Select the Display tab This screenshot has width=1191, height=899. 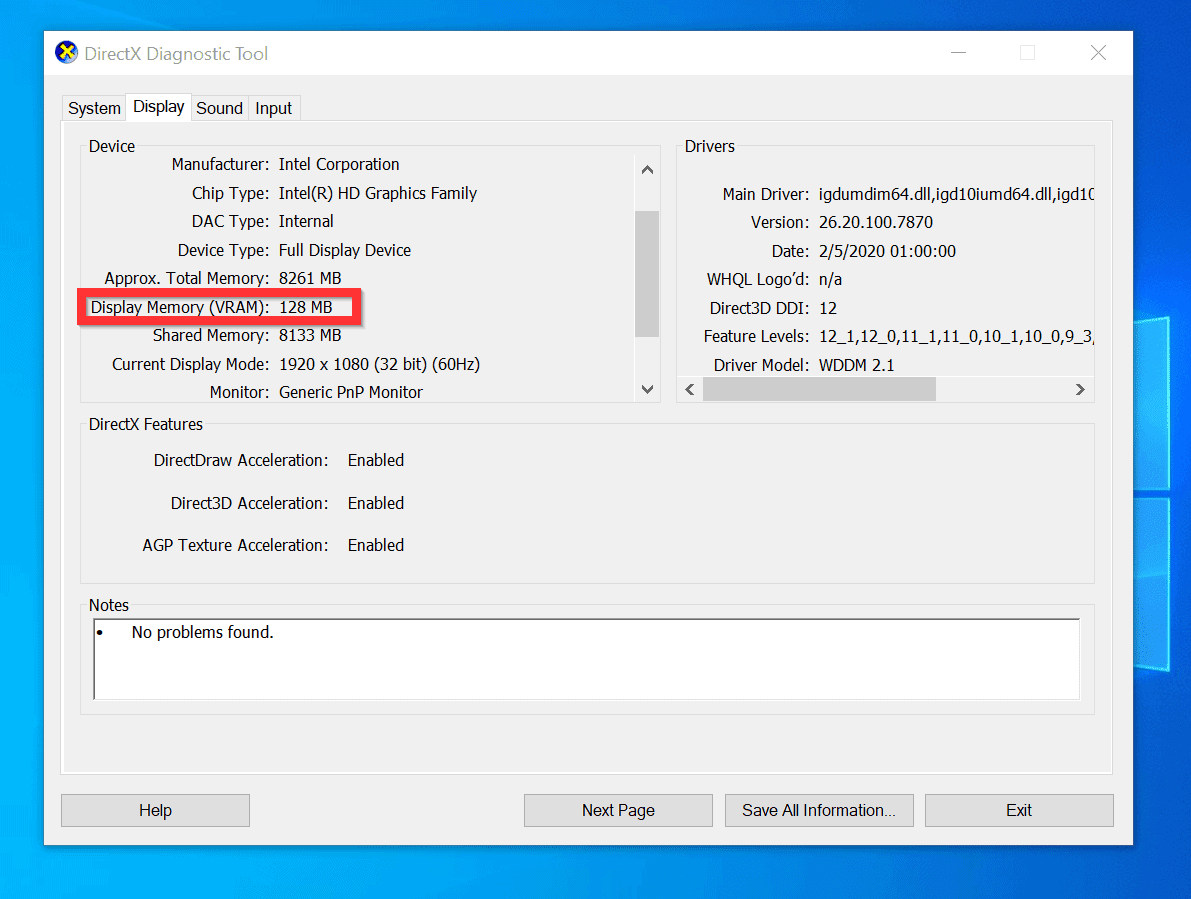[x=159, y=107]
